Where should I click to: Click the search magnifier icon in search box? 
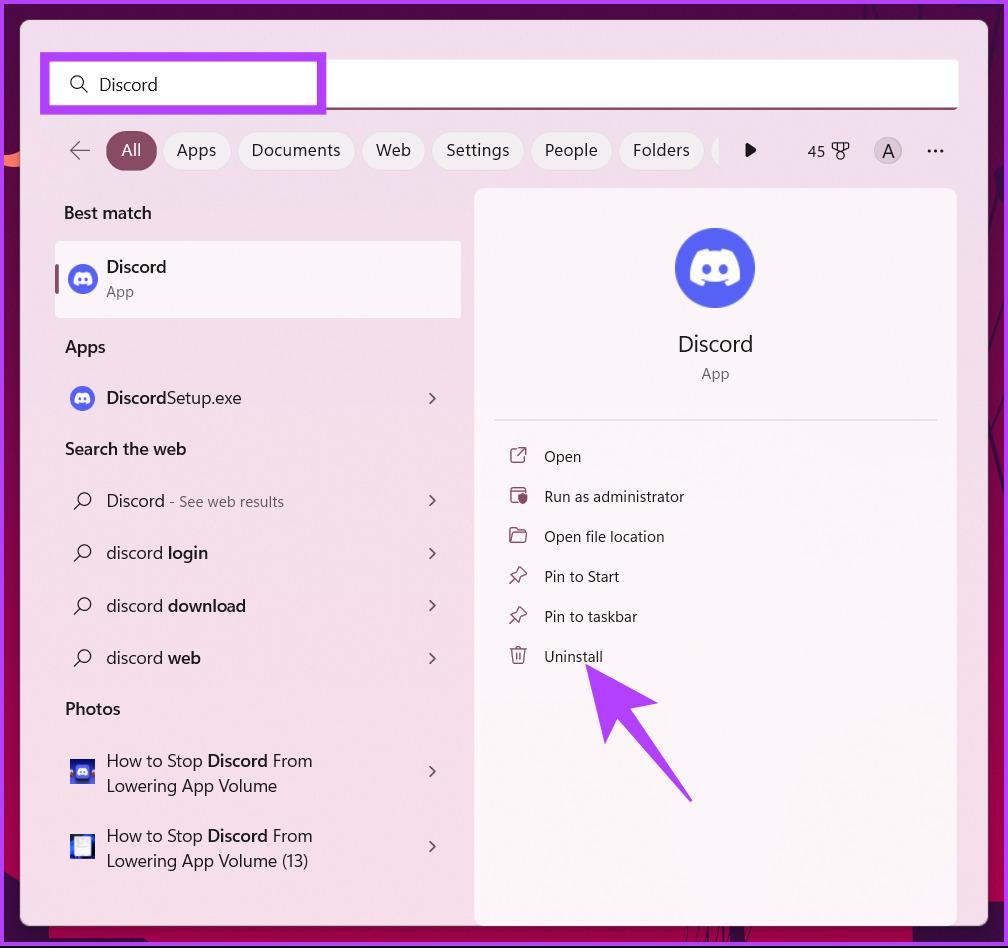pyautogui.click(x=78, y=84)
